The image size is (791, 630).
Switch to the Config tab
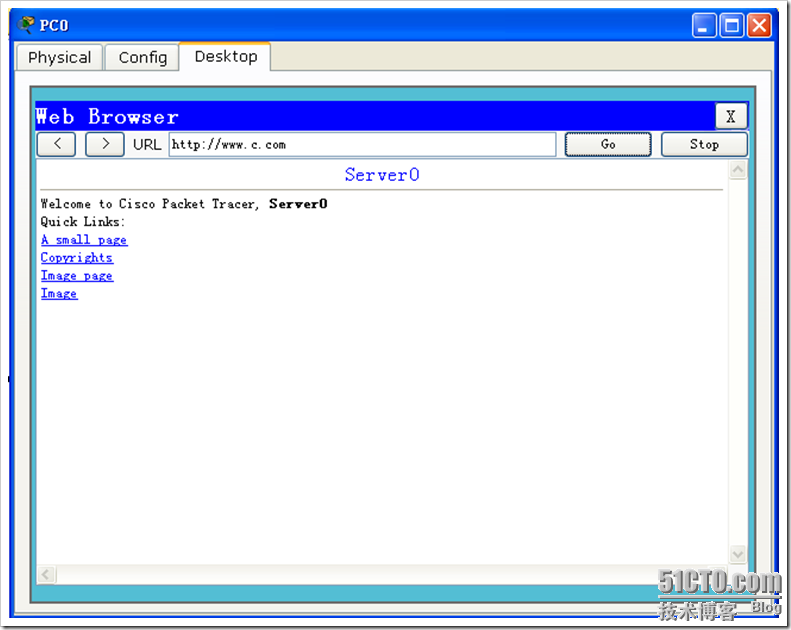(143, 58)
